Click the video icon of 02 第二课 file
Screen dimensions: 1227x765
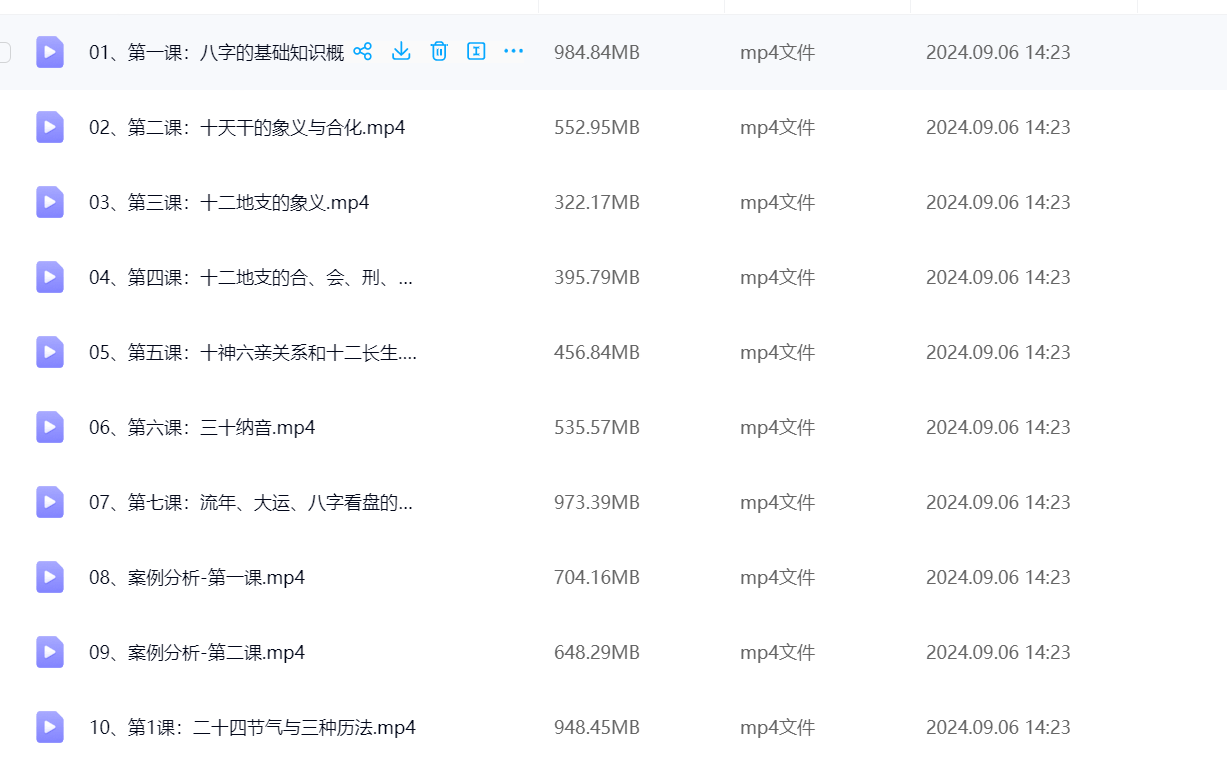[x=50, y=127]
